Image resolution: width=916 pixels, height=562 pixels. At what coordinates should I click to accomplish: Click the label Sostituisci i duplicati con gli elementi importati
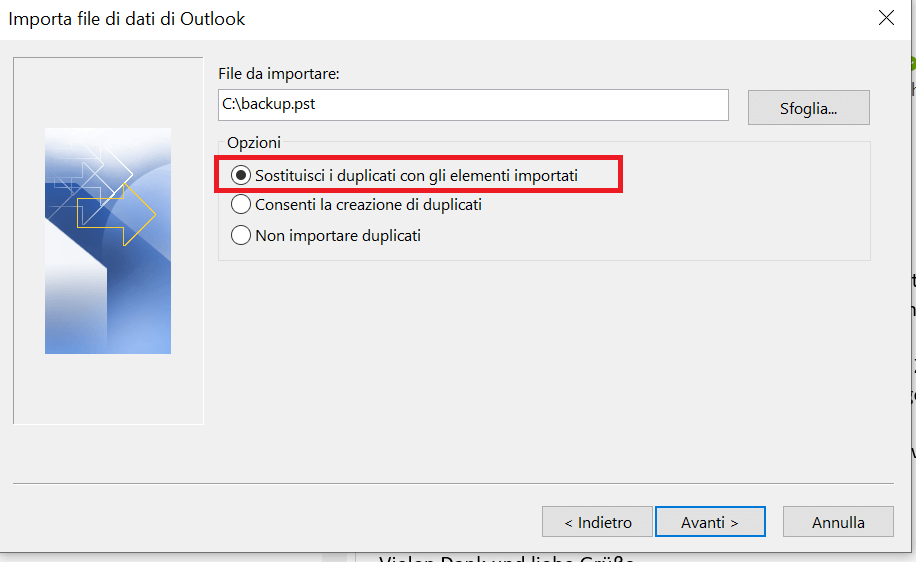click(x=417, y=175)
